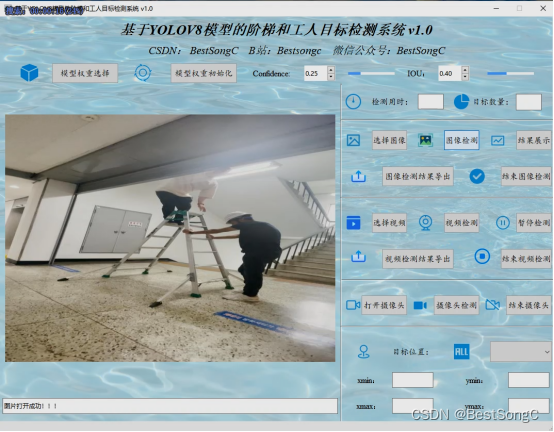Viewport: 554px width, 432px height.
Task: Click the ymax coordinate field
Action: point(529,406)
